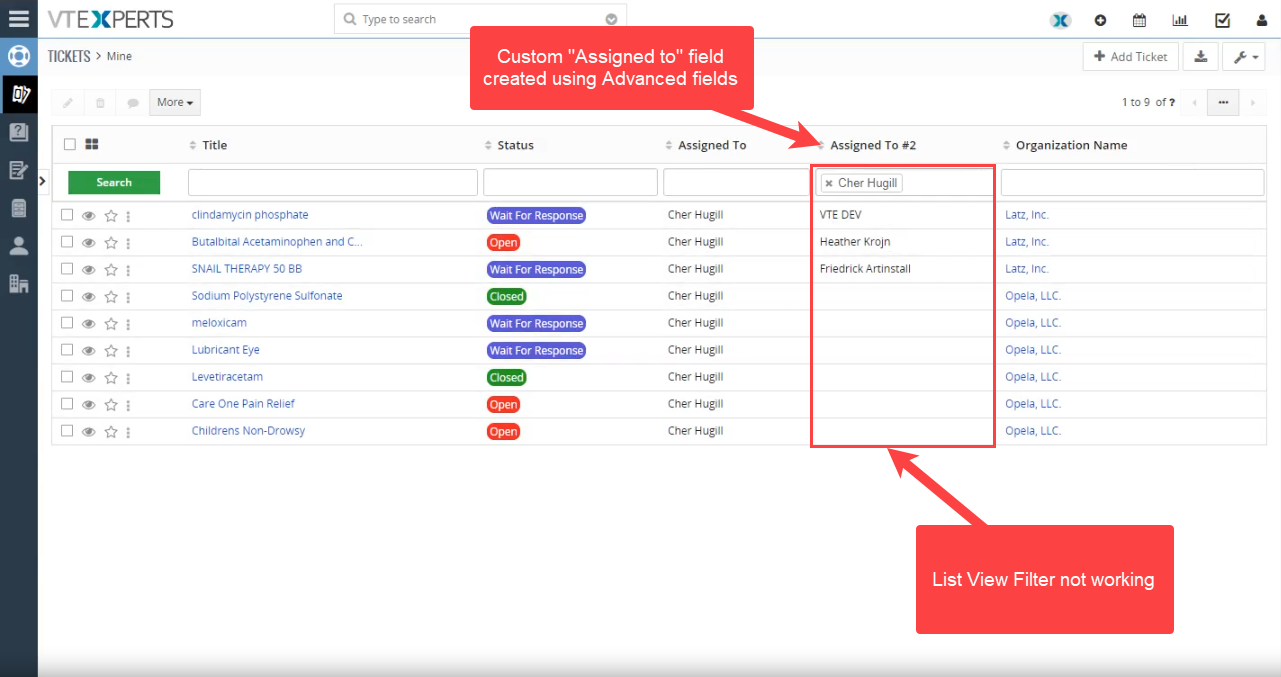Click the trash delete toolbar icon
Viewport: 1281px width, 677px height.
pos(100,102)
